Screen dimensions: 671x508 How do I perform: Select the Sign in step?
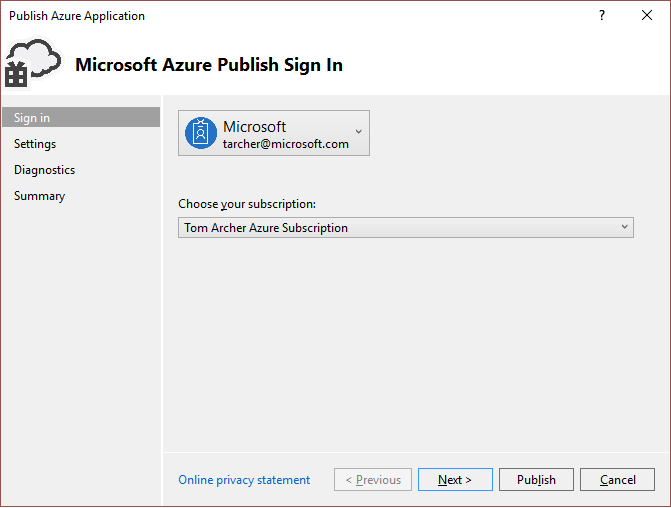tap(81, 118)
